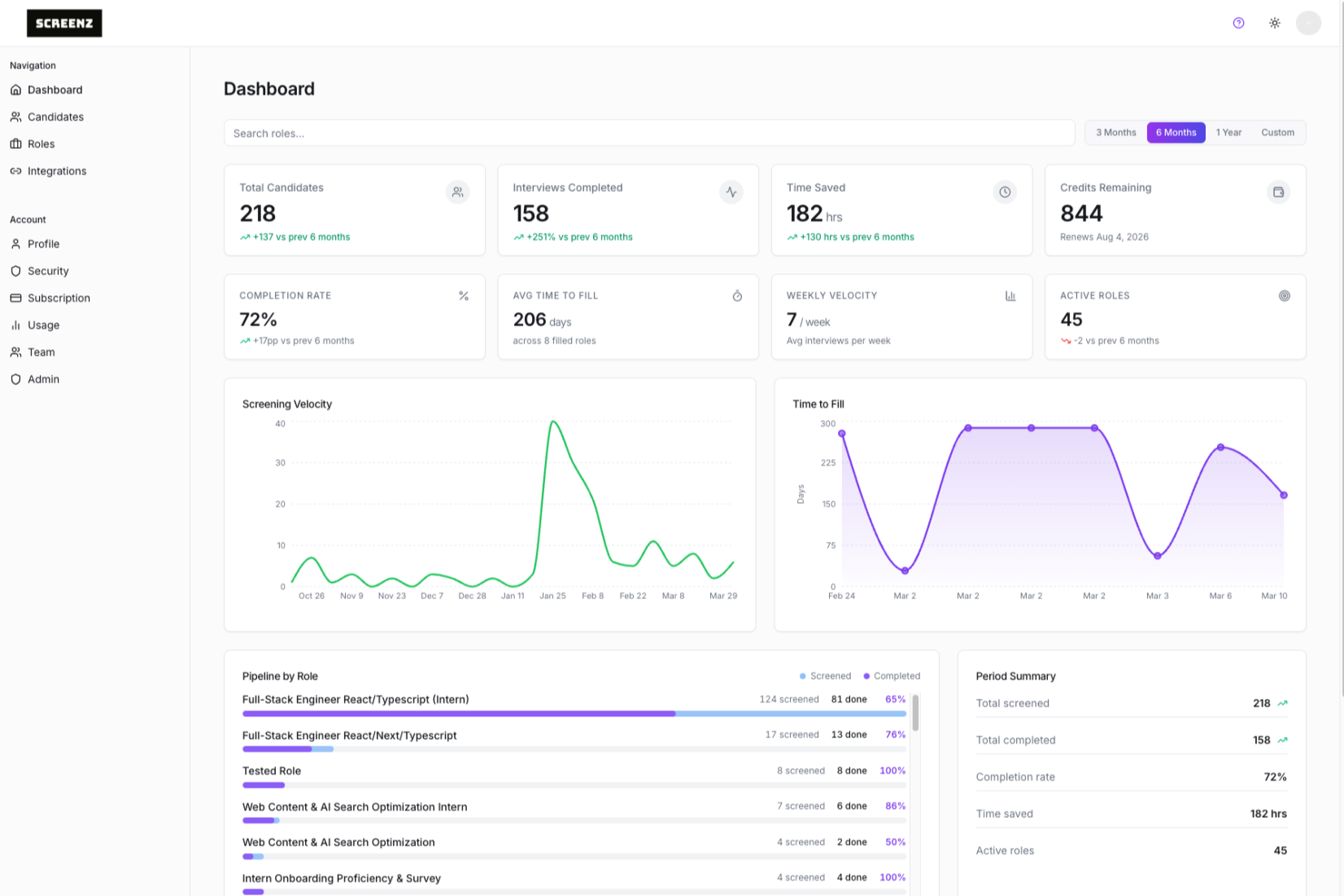Select the 6 Months range
This screenshot has height=896, width=1344.
(1176, 133)
